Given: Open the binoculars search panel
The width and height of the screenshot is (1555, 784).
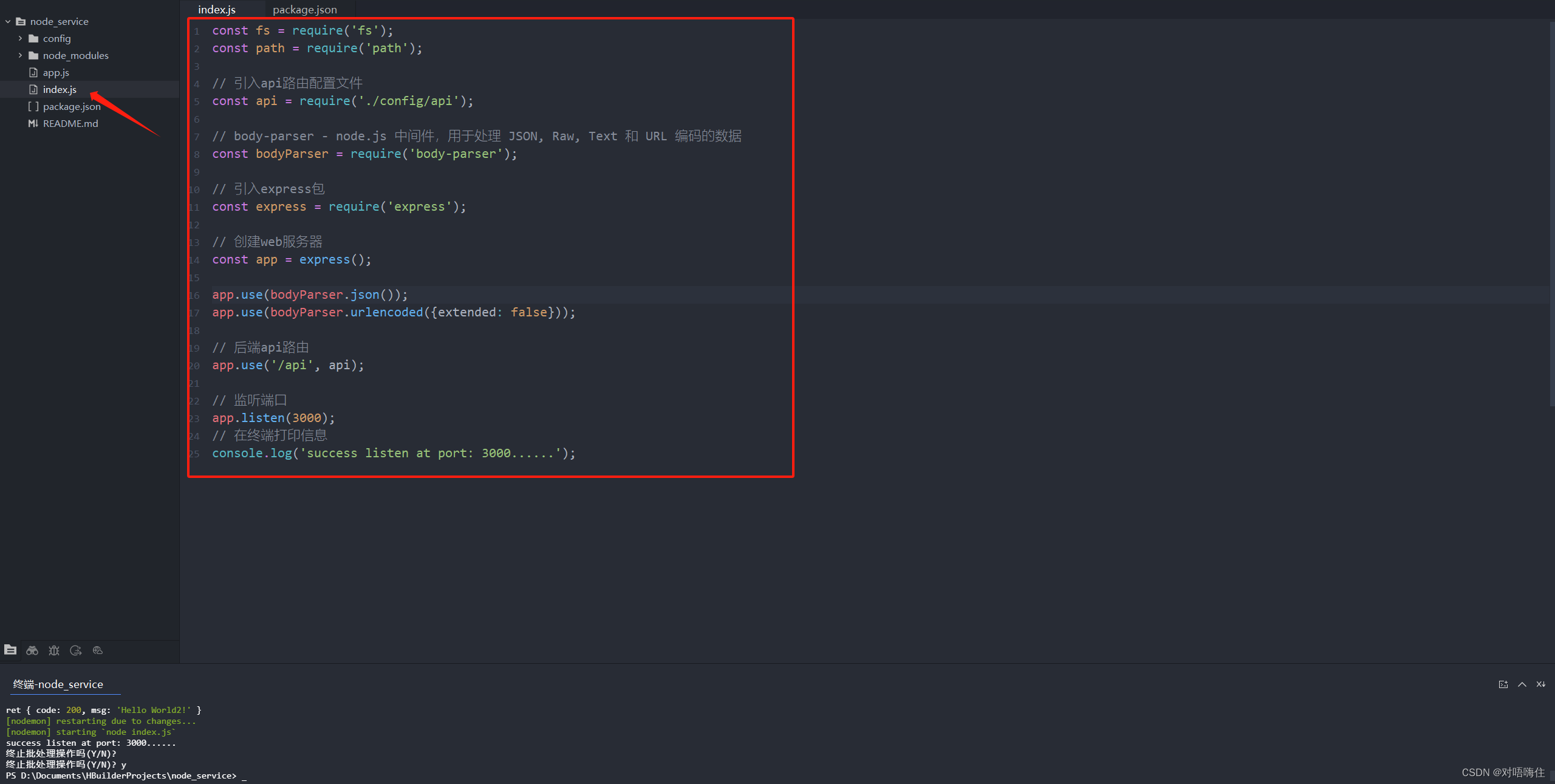Looking at the screenshot, I should coord(32,650).
